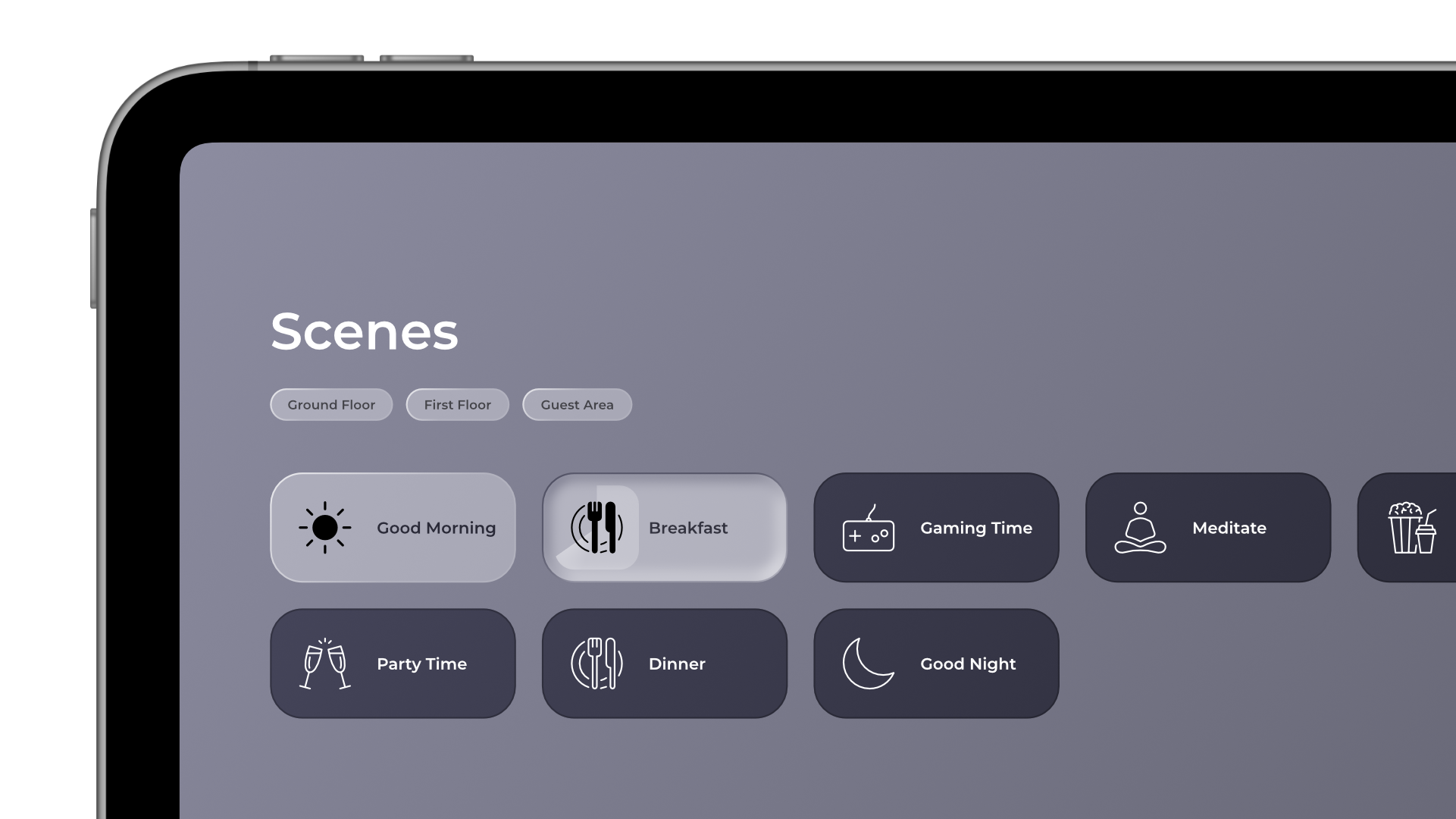Click the Scenes page heading
The image size is (1456, 819).
tap(365, 331)
